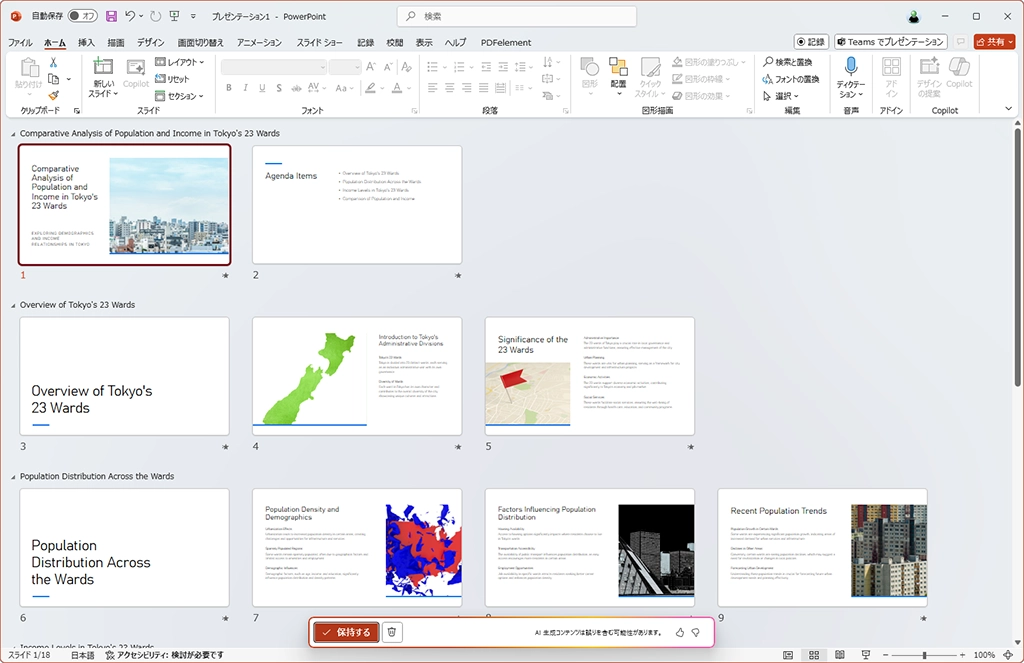Expand the Copy options dropdown arrow
Screen dimensions: 1024x663
(x=69, y=79)
